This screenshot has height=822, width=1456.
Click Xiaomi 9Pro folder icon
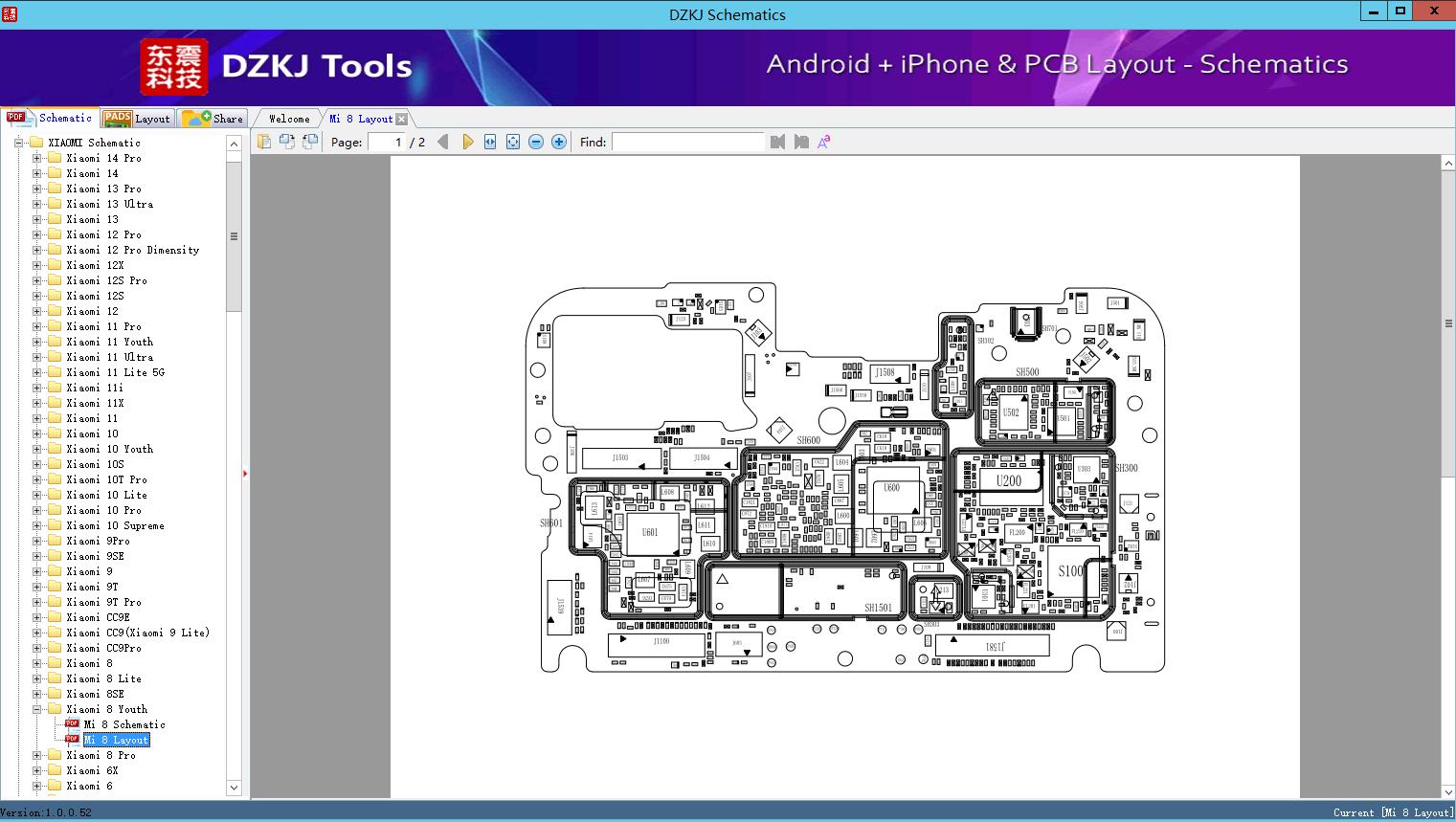55,541
